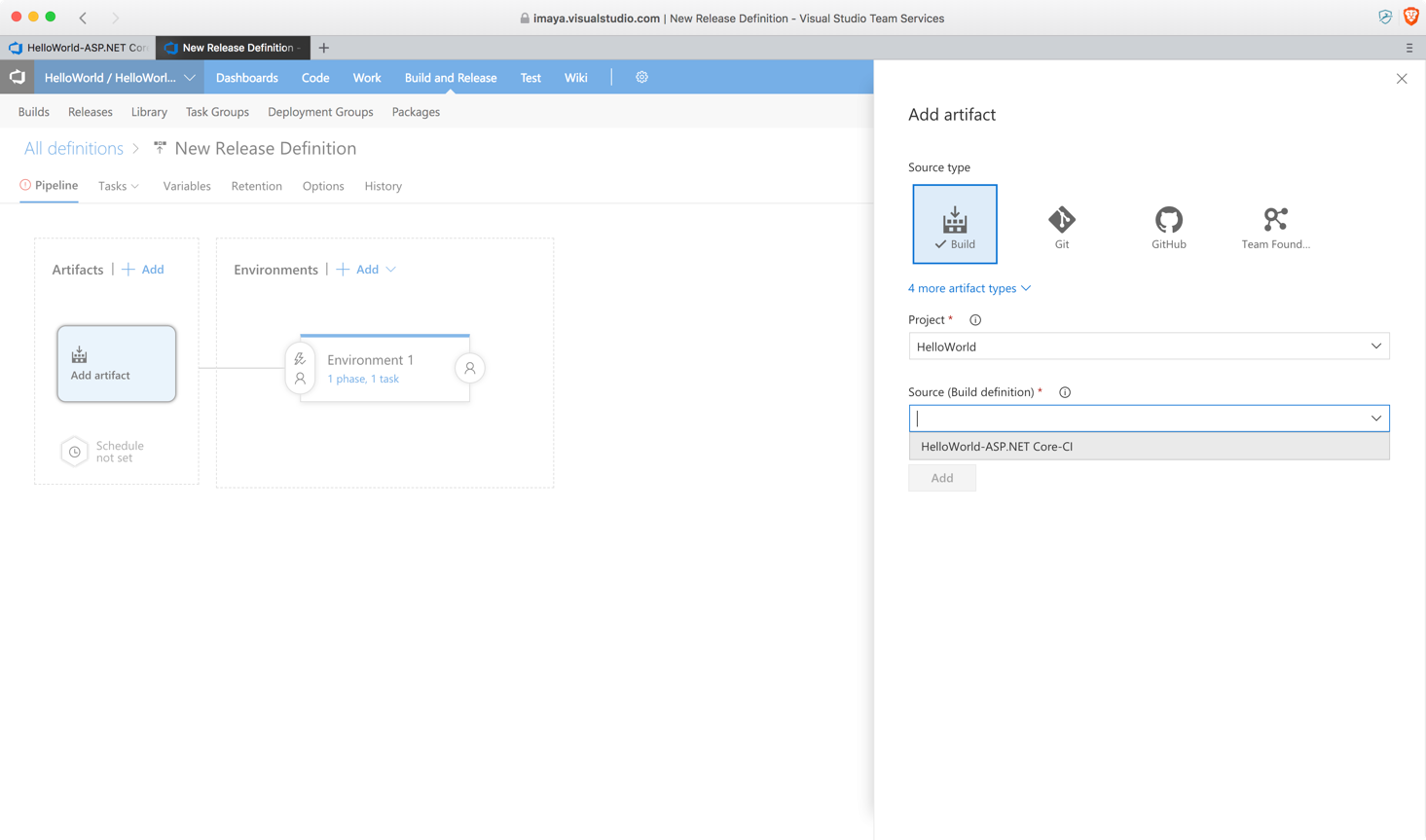The height and width of the screenshot is (840, 1426).
Task: Switch to HelloWorld-ASP.NET Core browser tab
Action: tap(78, 48)
